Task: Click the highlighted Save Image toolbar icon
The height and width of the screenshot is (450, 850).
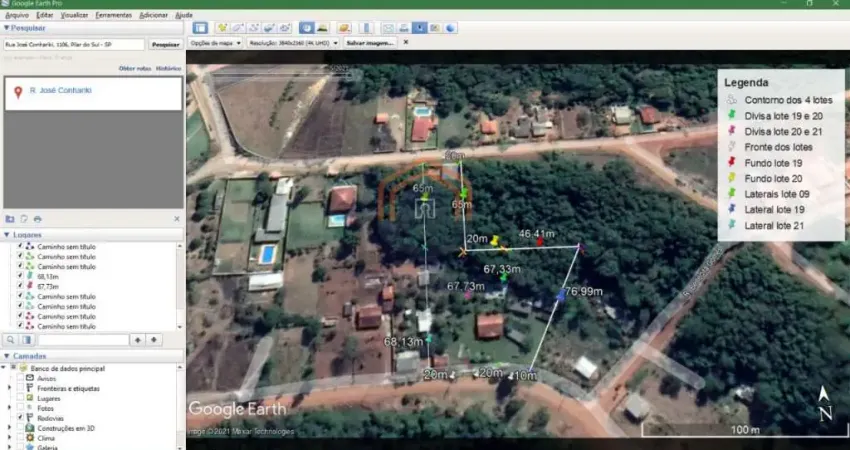Action: (420, 28)
